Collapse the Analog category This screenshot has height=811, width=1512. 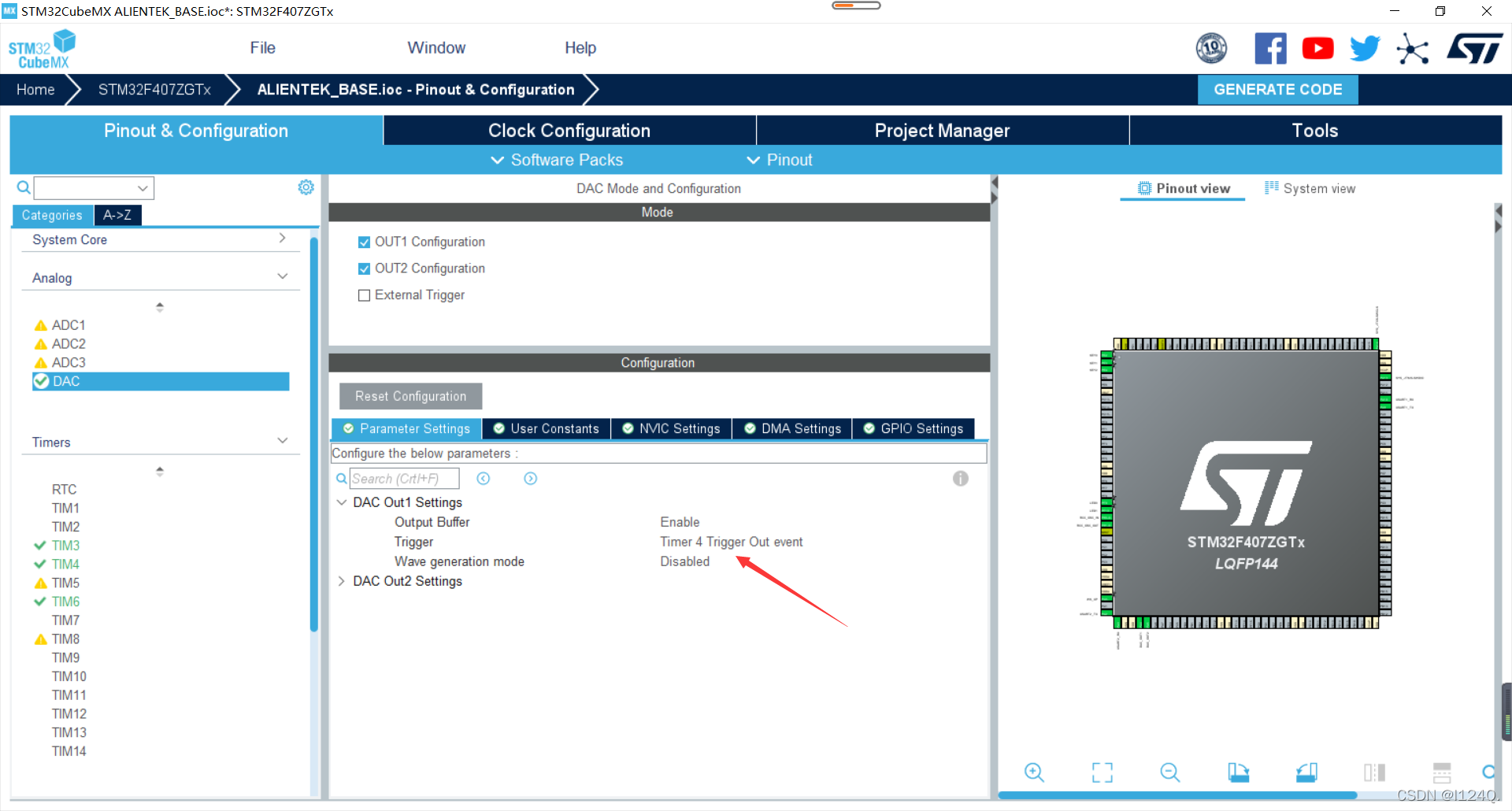[283, 276]
